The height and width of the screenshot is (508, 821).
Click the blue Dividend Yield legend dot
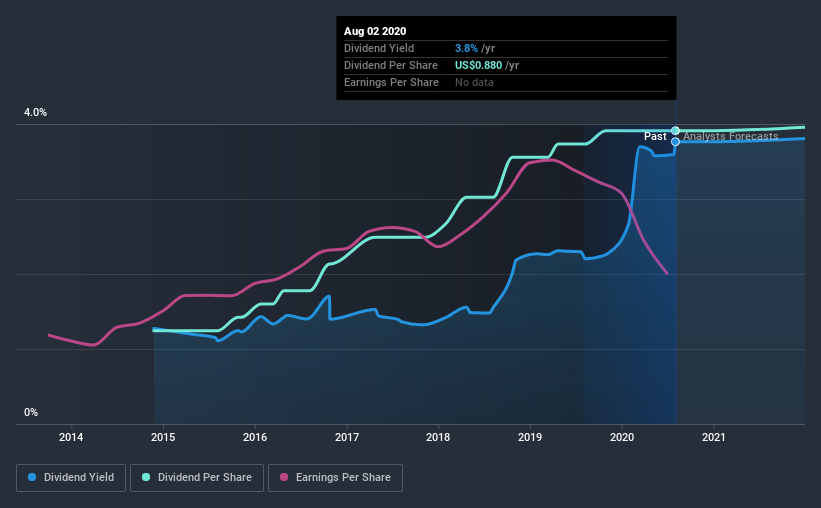click(32, 477)
